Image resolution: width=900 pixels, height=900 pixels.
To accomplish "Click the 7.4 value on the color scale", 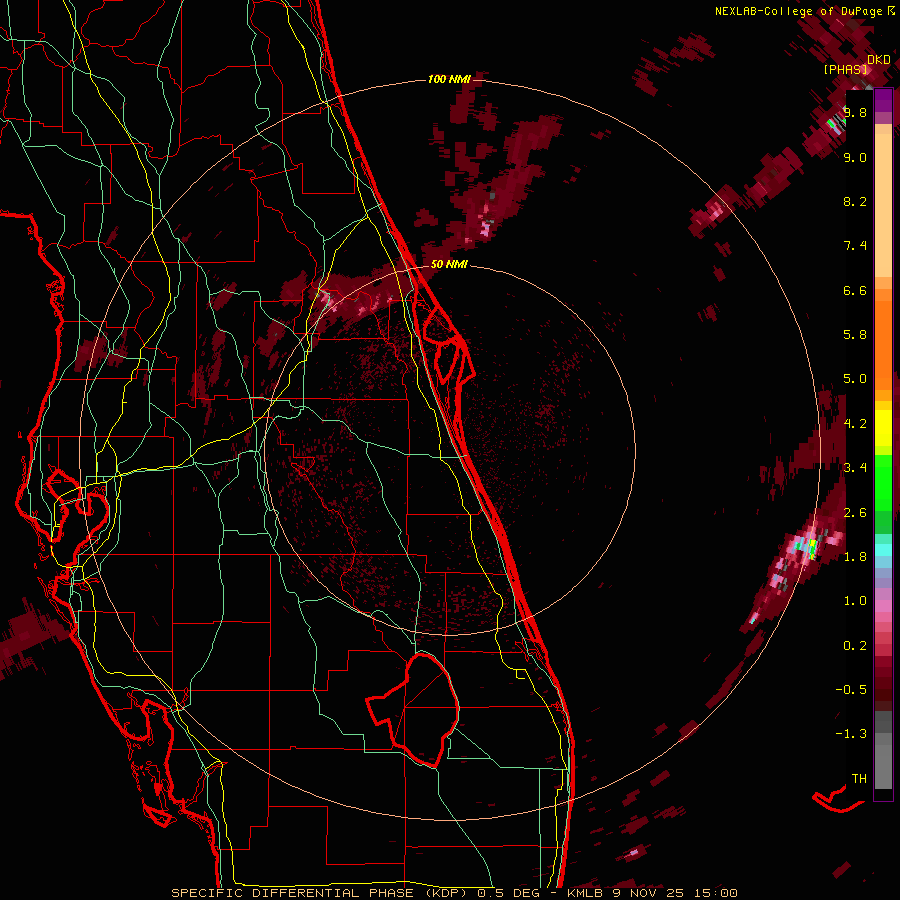I will (855, 246).
